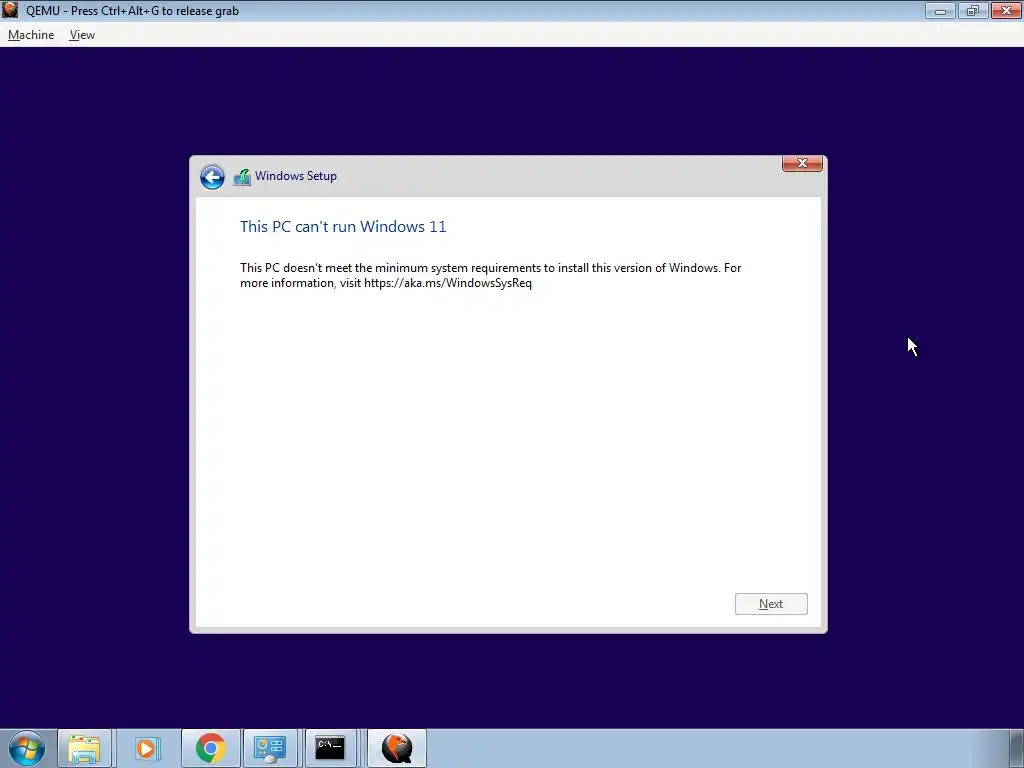Open the Control Panel taskbar icon

pyautogui.click(x=270, y=748)
